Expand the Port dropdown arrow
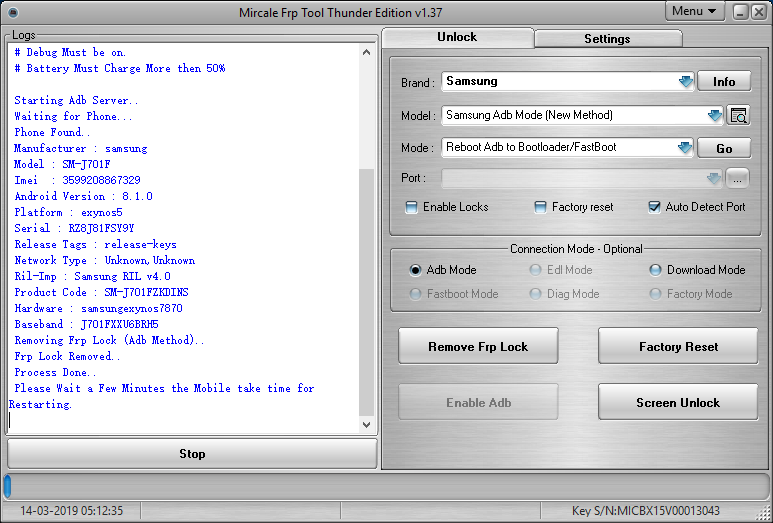 click(713, 178)
